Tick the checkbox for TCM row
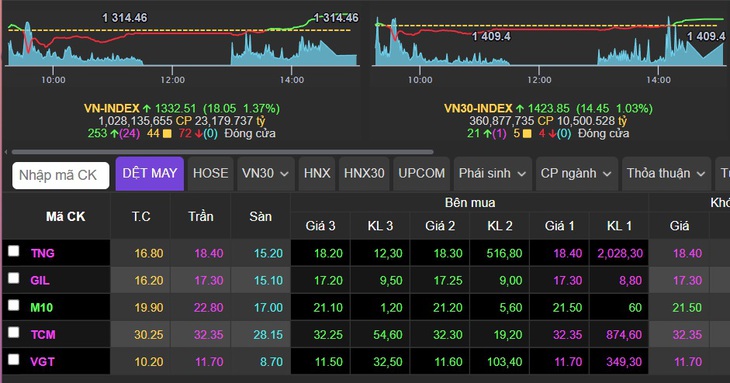 tap(14, 332)
